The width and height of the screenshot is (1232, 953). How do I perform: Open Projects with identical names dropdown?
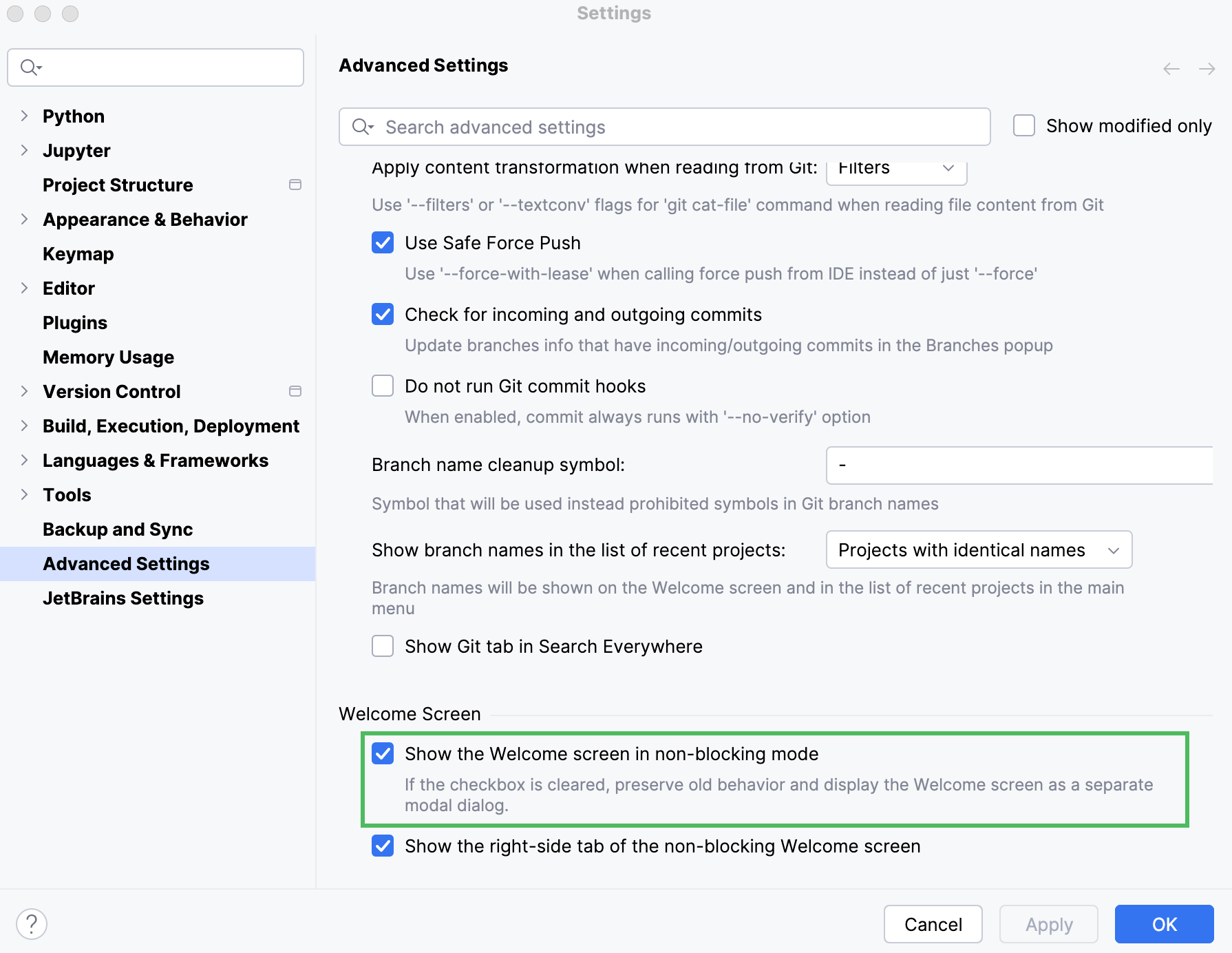[x=978, y=549]
